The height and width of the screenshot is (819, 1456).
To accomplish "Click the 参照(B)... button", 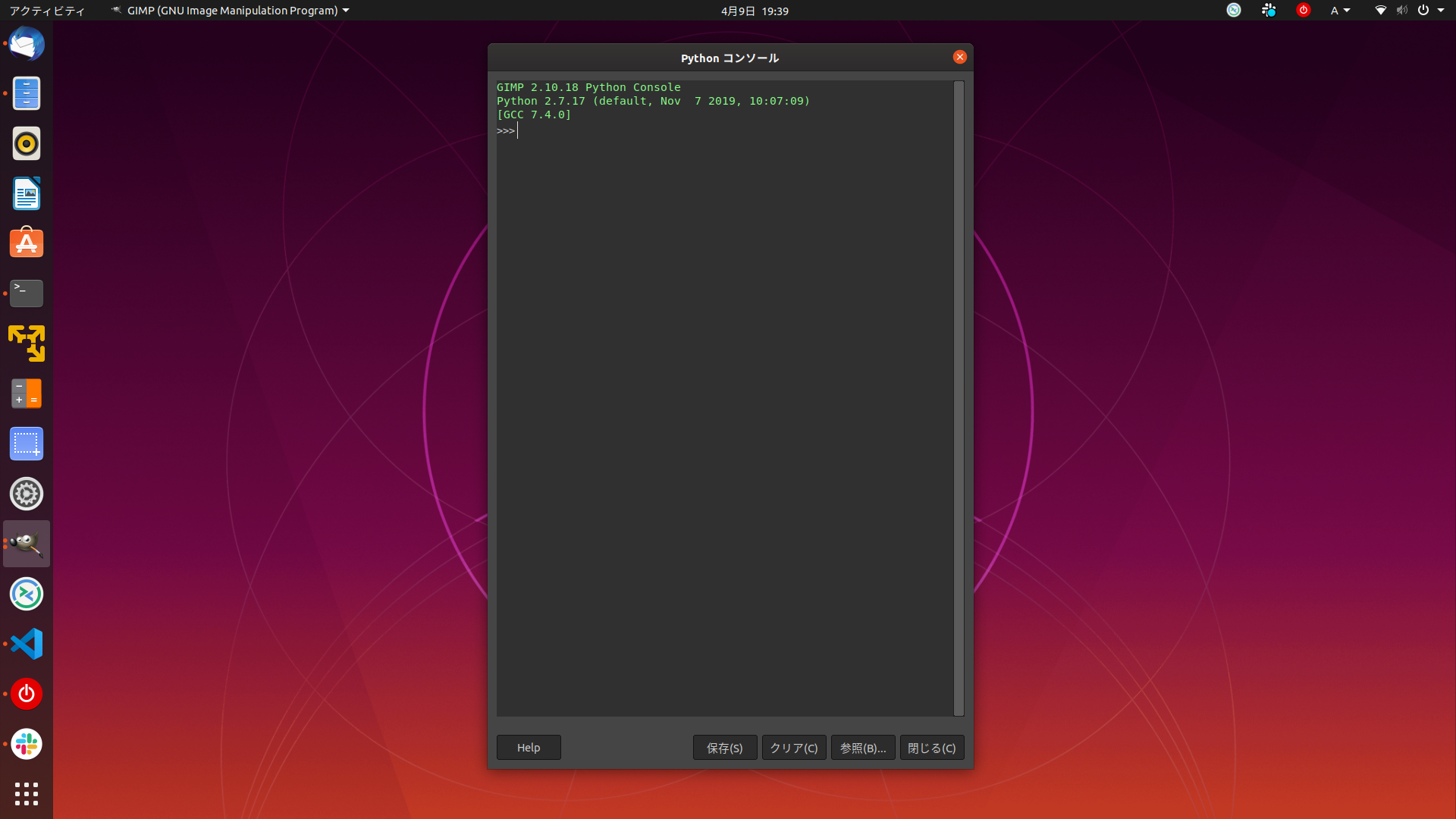I will coord(863,748).
